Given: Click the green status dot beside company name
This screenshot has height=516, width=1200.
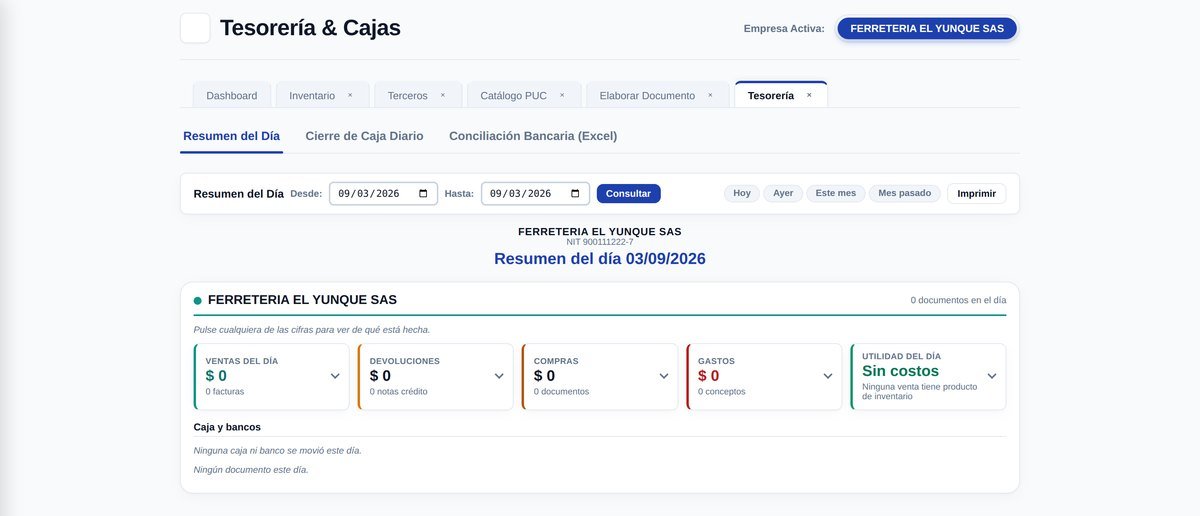Looking at the screenshot, I should 198,300.
